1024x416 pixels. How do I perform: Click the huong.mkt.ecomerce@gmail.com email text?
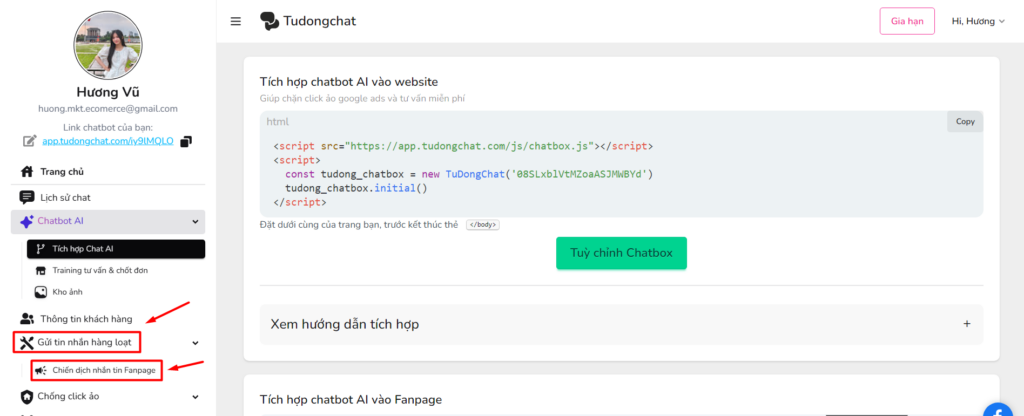click(x=108, y=108)
